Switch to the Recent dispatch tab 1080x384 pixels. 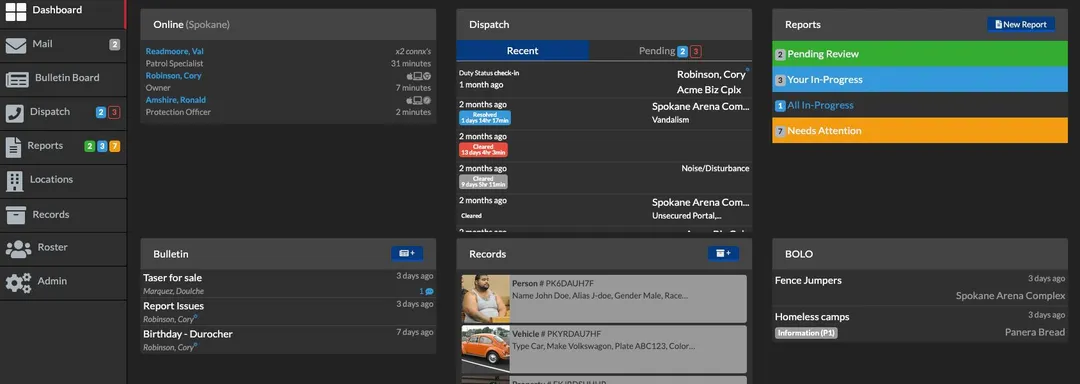point(522,51)
